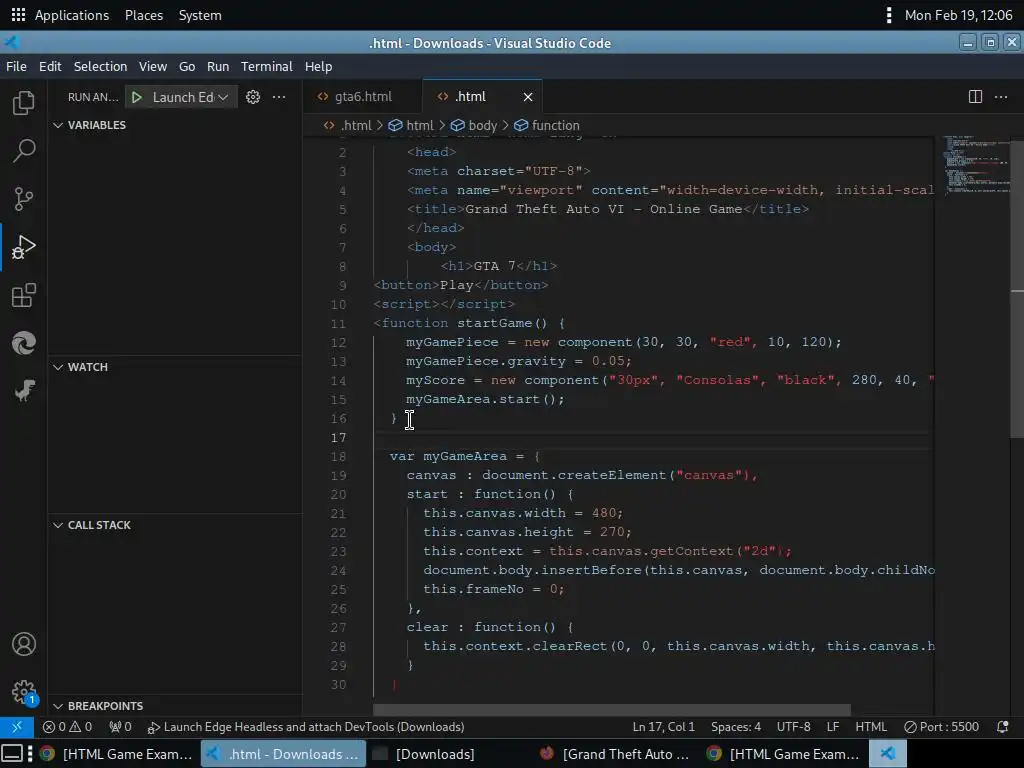Open the Manage gear in activity bar
1024x768 pixels.
point(24,692)
